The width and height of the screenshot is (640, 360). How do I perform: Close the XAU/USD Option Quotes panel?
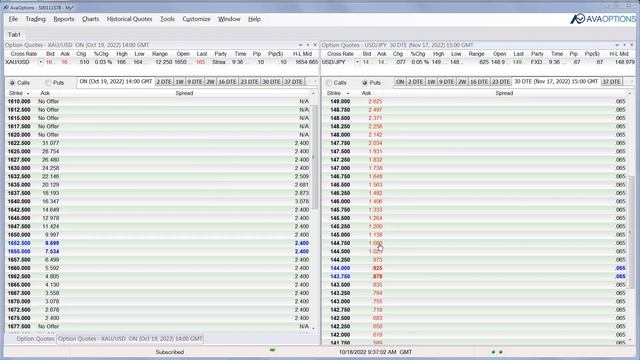pyautogui.click(x=315, y=45)
